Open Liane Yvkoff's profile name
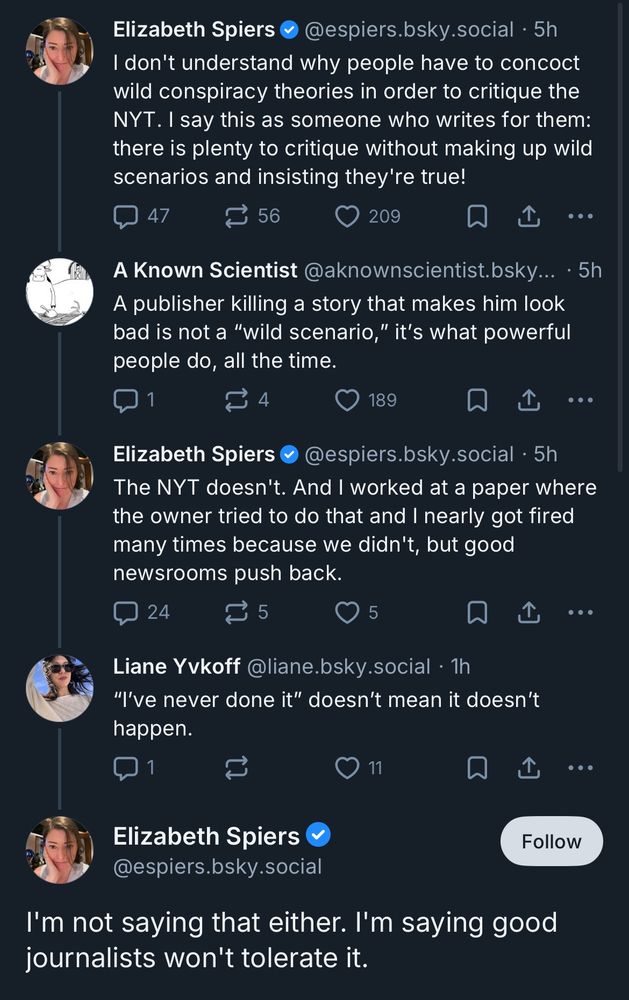Screen dimensions: 629x1000 tap(175, 666)
